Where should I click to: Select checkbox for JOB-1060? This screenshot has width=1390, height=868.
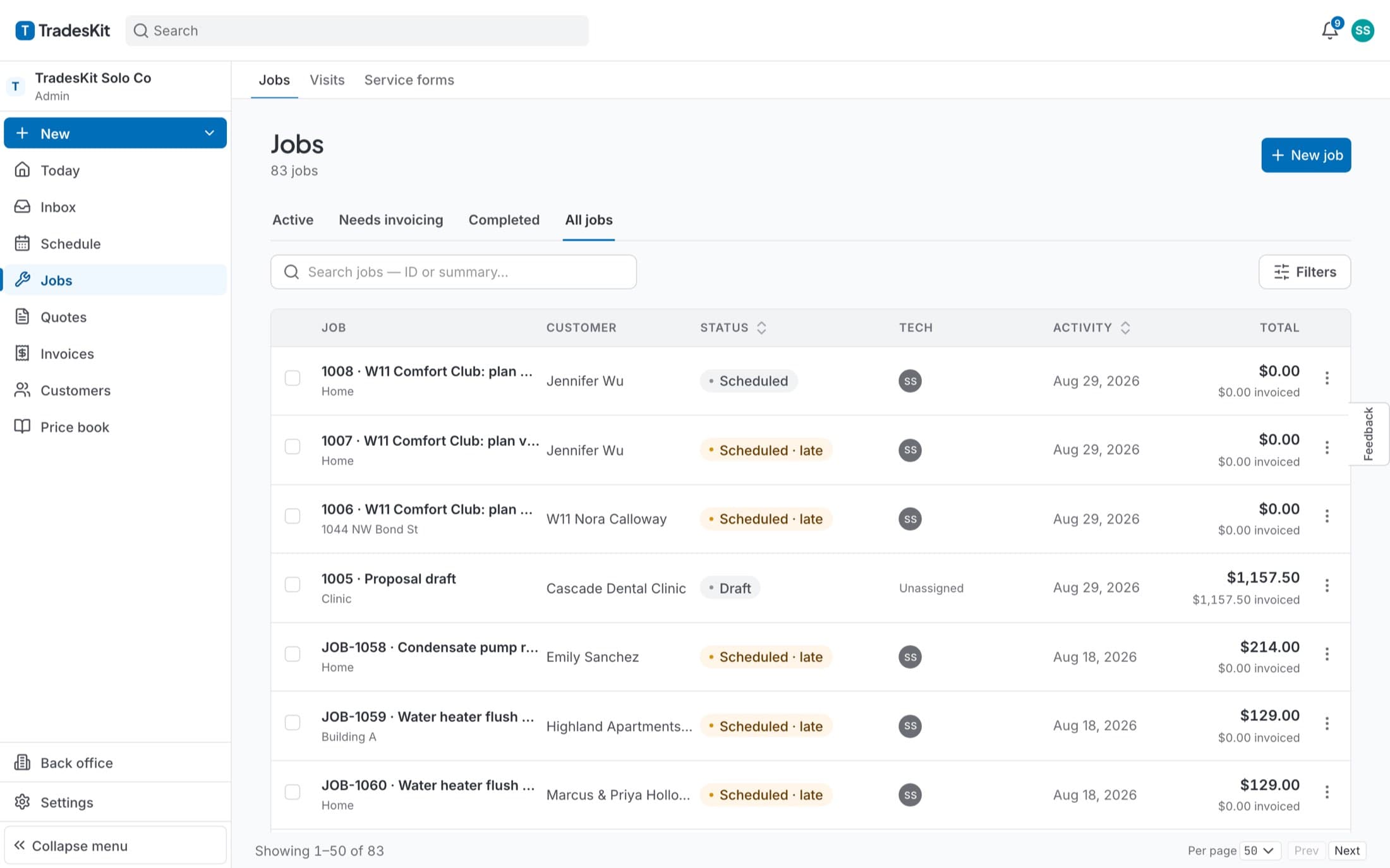click(x=293, y=792)
